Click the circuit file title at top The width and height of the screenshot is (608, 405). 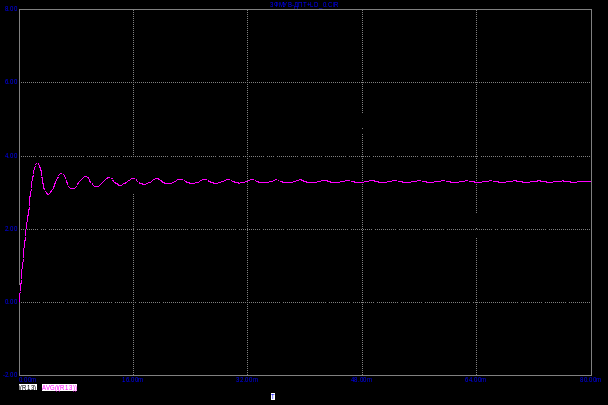[x=304, y=5]
